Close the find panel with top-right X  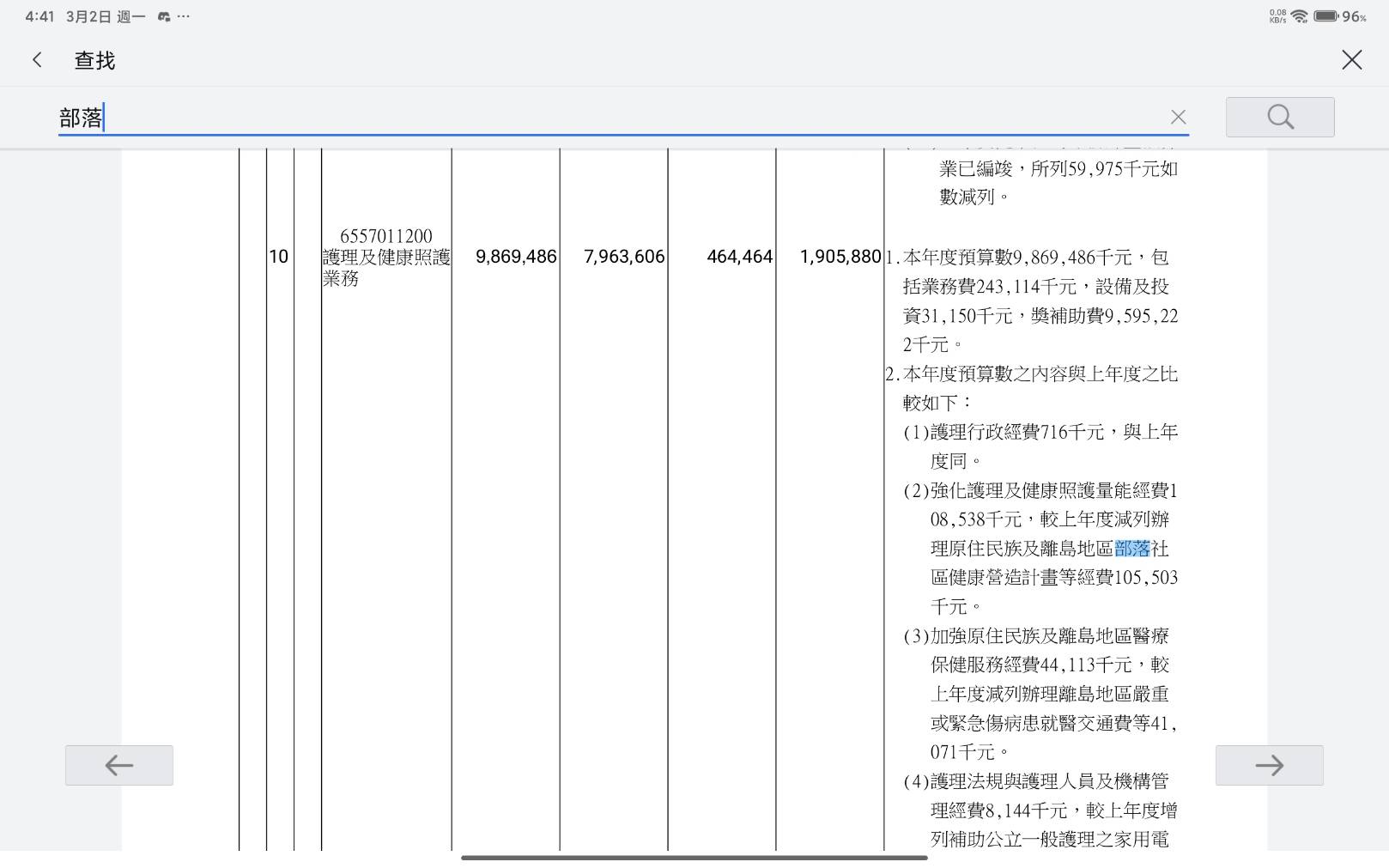point(1351,60)
